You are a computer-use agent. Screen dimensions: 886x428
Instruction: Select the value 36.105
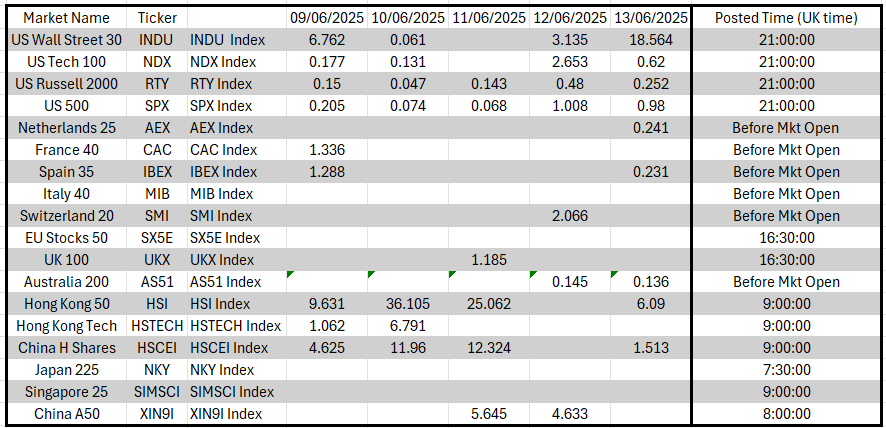pyautogui.click(x=408, y=304)
